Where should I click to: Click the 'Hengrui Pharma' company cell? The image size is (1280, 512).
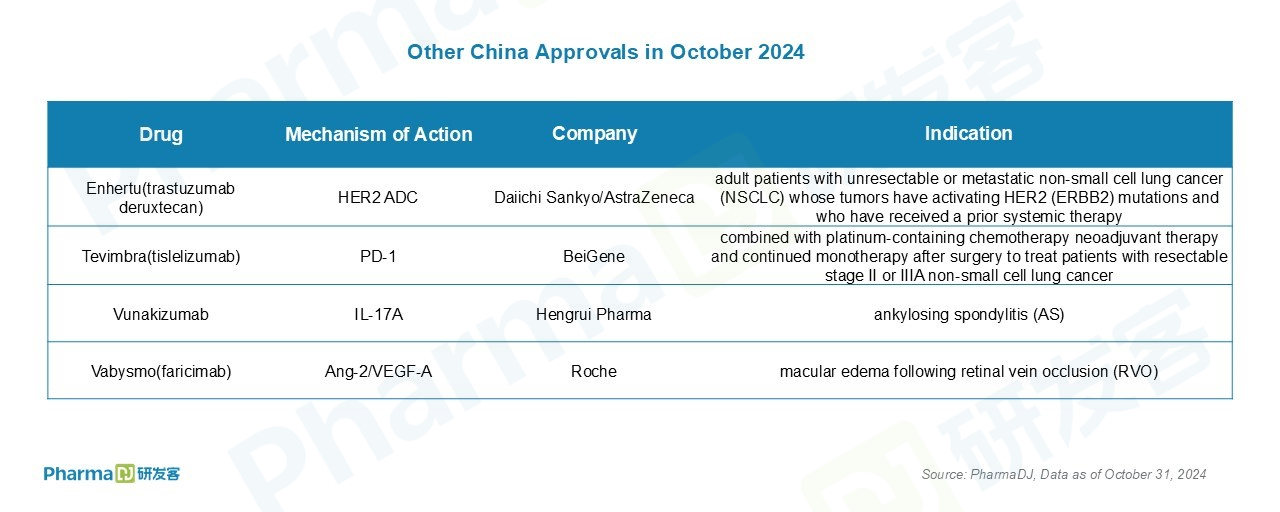coord(594,314)
